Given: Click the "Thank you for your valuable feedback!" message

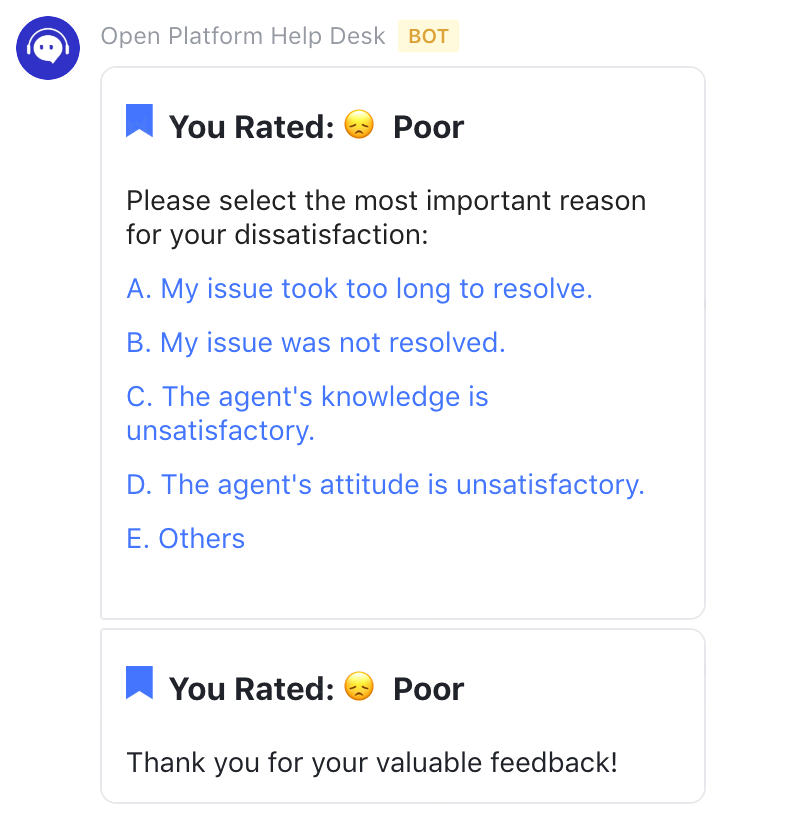Looking at the screenshot, I should [372, 763].
